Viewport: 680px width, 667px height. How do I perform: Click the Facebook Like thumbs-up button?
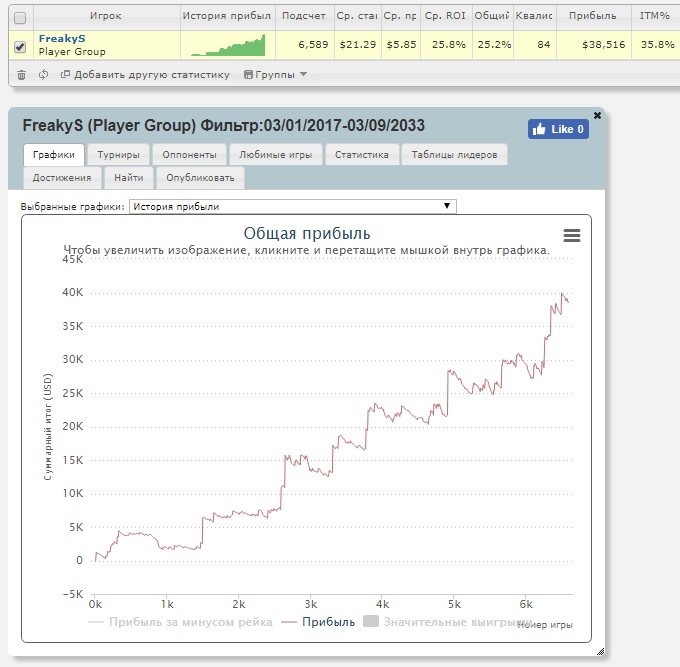(558, 129)
